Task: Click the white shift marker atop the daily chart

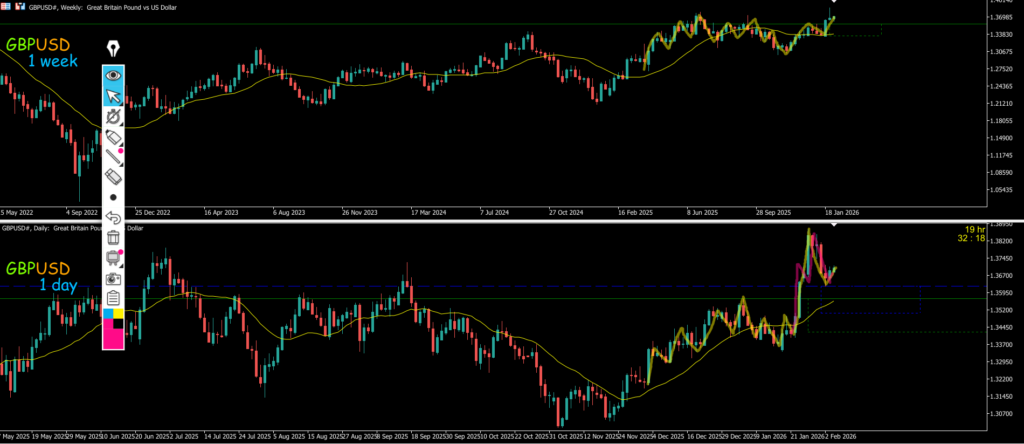Action: pos(834,224)
